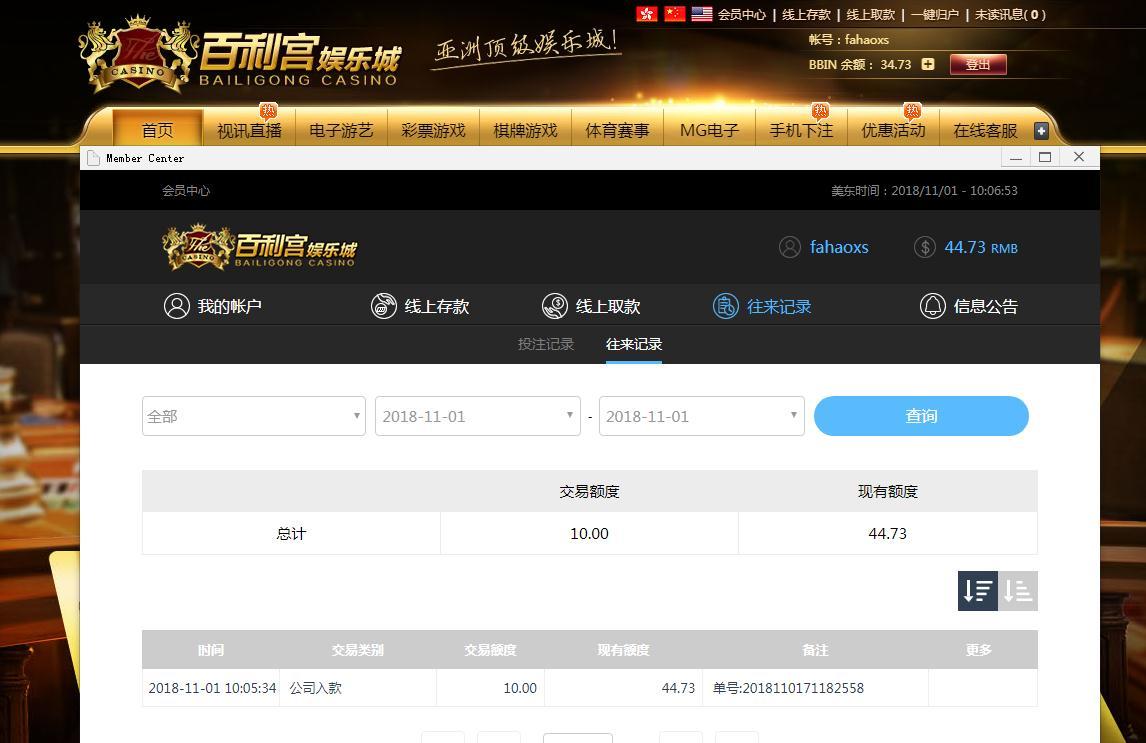
Task: Open the end date 2018-11-01 dropdown
Action: click(702, 416)
